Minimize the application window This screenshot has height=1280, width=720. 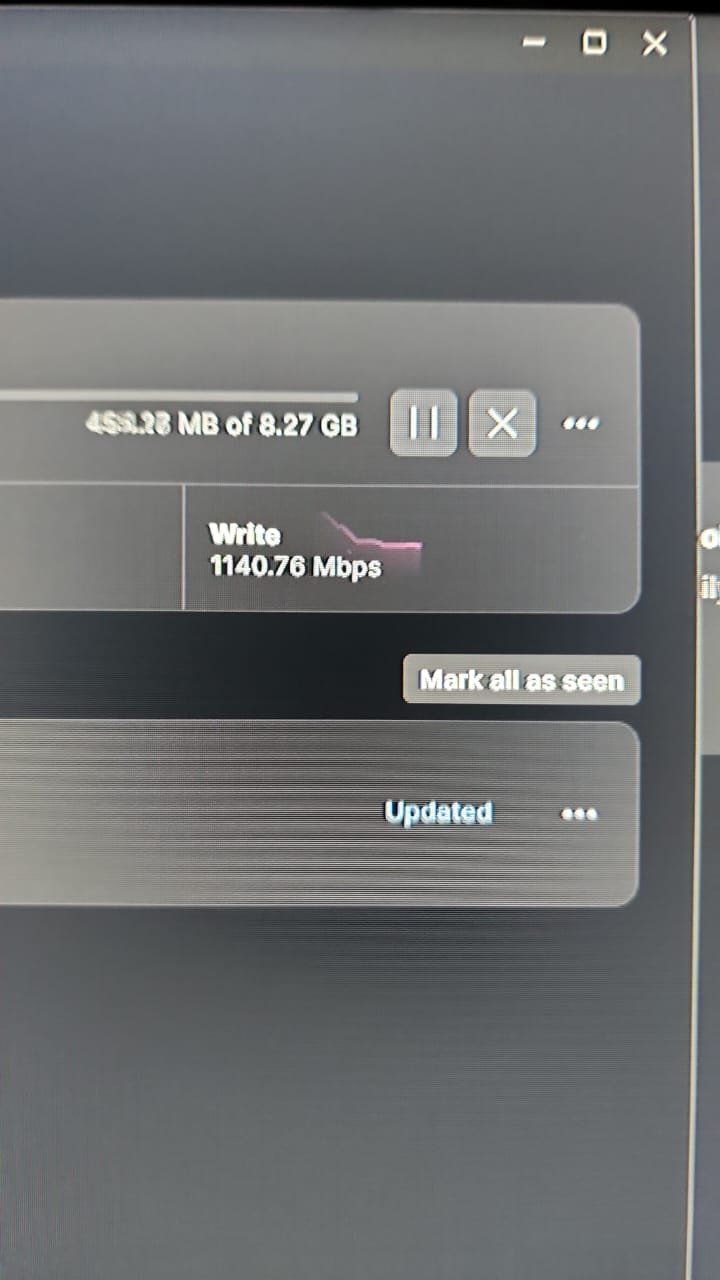tap(535, 42)
